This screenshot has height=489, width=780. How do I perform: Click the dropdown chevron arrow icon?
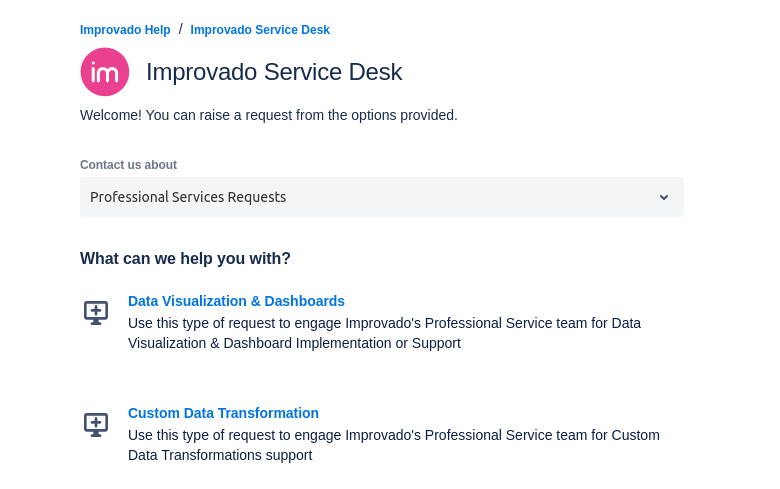click(x=664, y=197)
